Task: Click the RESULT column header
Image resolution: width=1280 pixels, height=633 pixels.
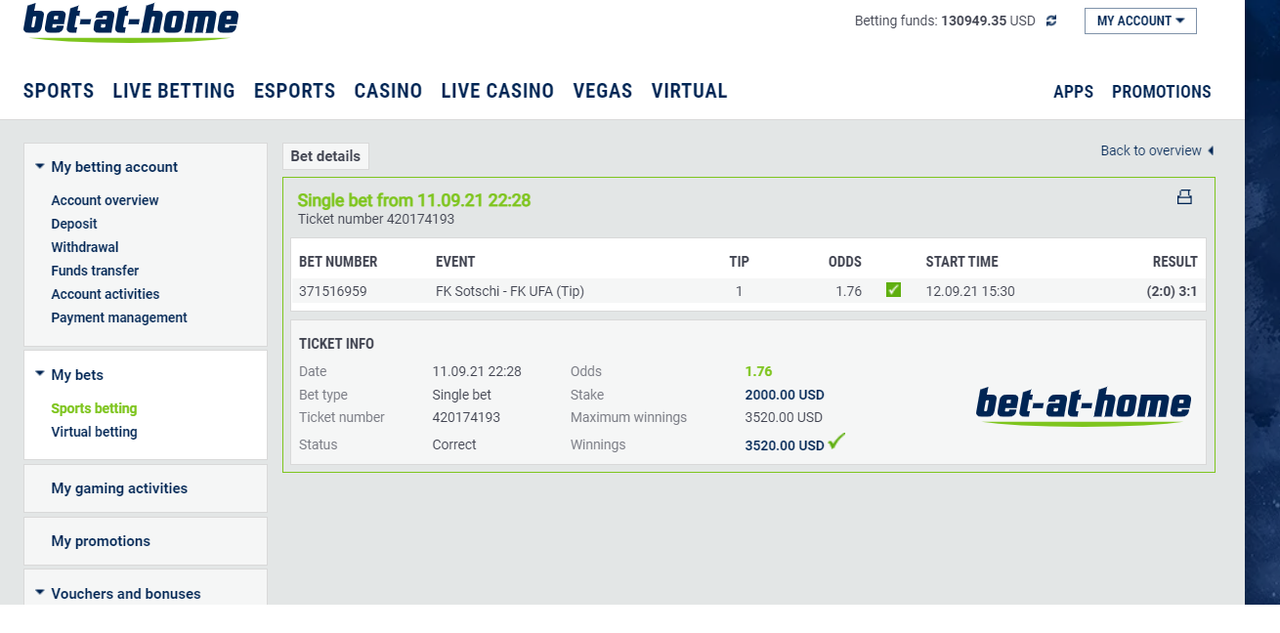Action: pyautogui.click(x=1175, y=262)
